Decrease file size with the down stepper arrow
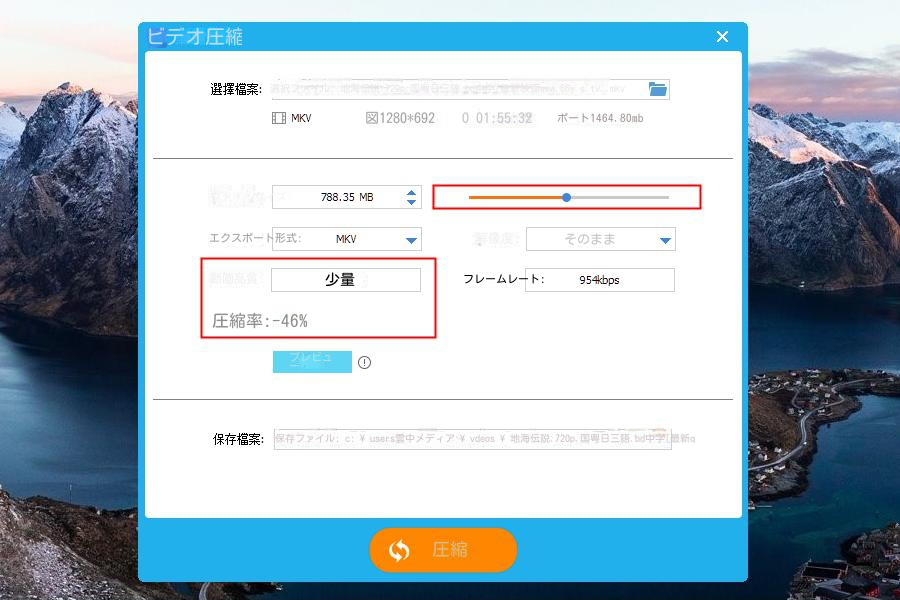 point(411,203)
